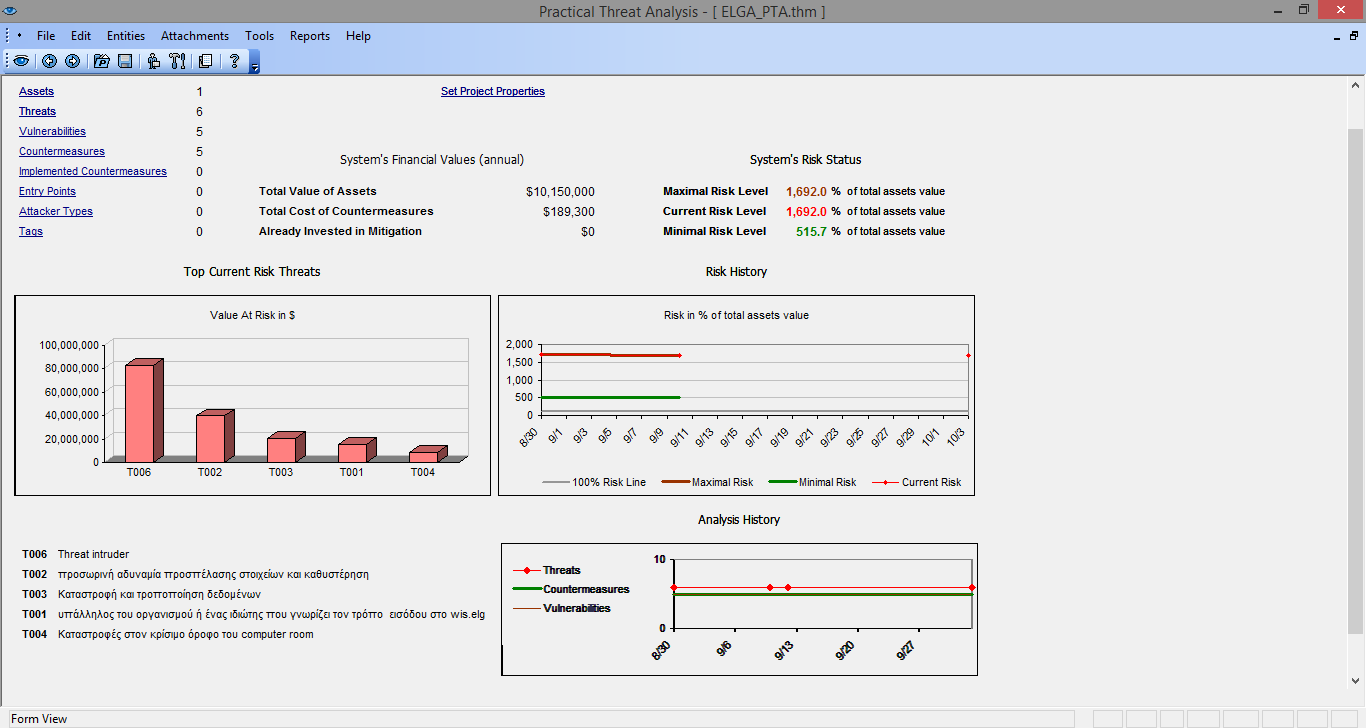This screenshot has height=728, width=1366.
Task: Click the 'Risk History' heading
Action: tap(736, 271)
